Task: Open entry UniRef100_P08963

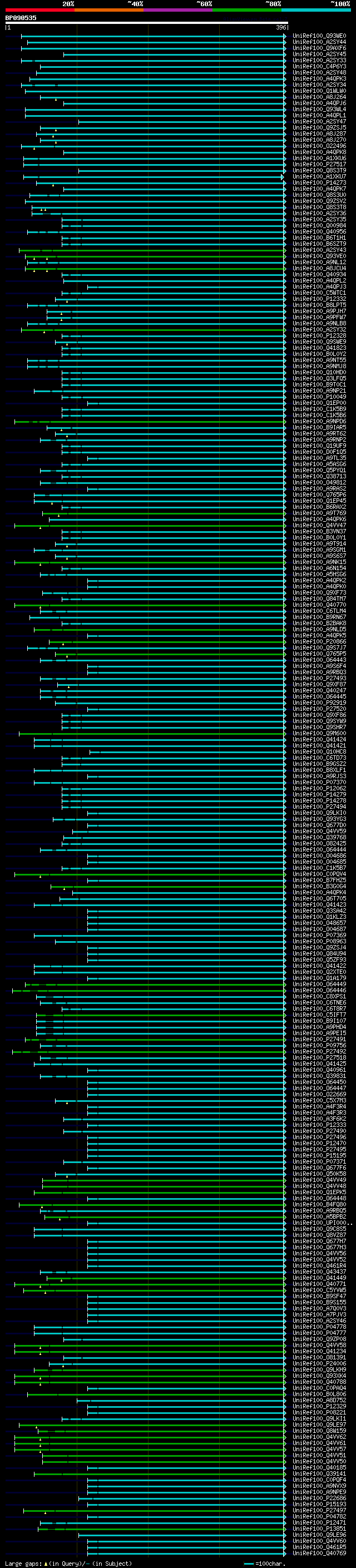Action: 319,941
